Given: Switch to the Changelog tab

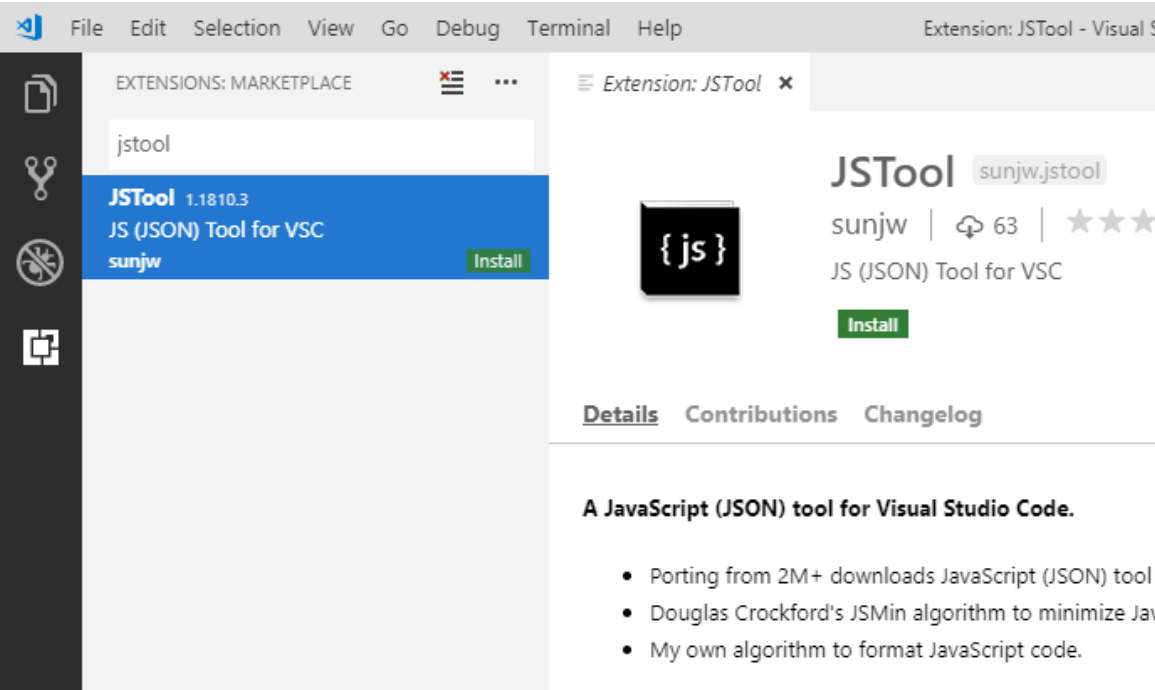Looking at the screenshot, I should coord(923,414).
